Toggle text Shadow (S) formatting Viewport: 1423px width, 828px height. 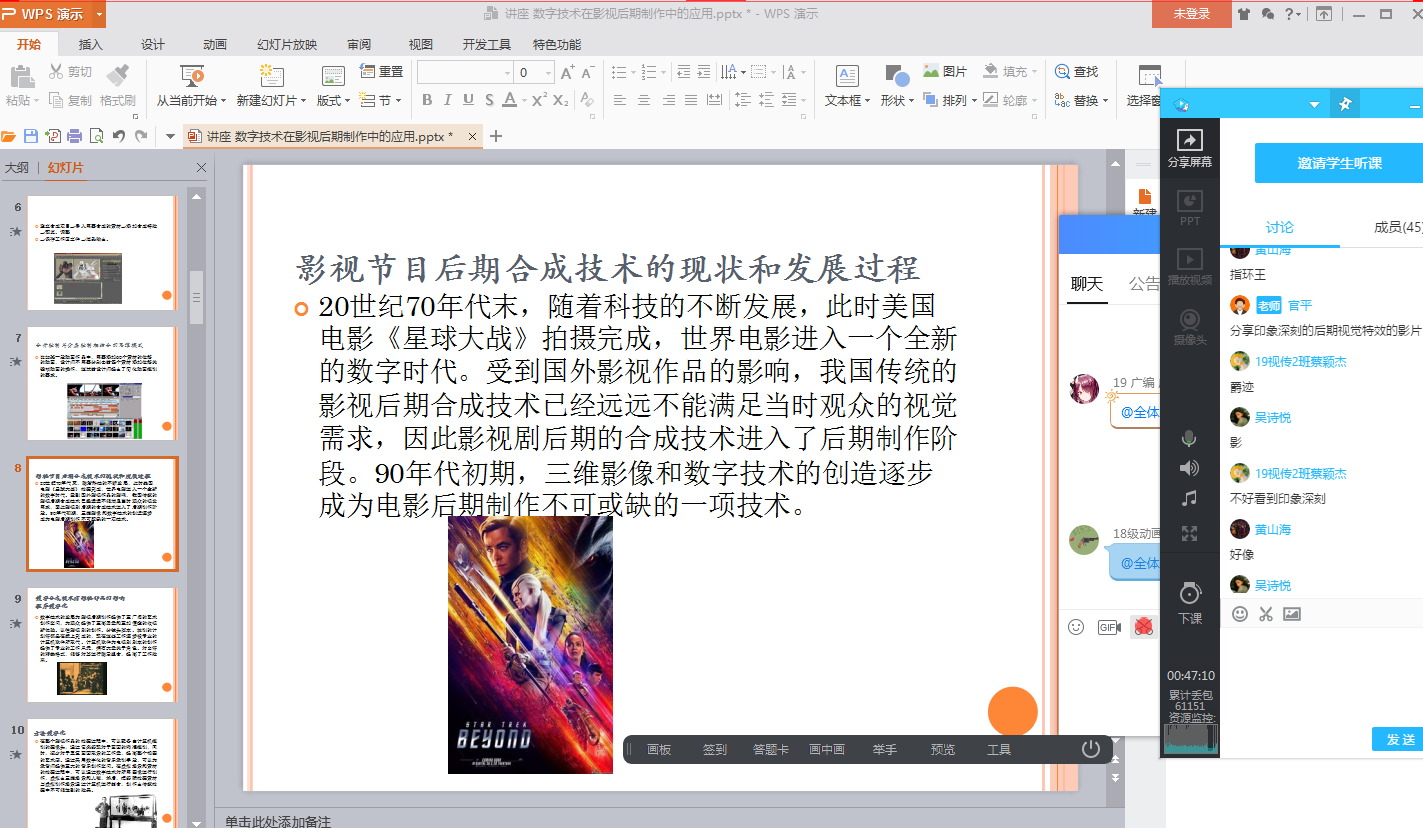[488, 100]
